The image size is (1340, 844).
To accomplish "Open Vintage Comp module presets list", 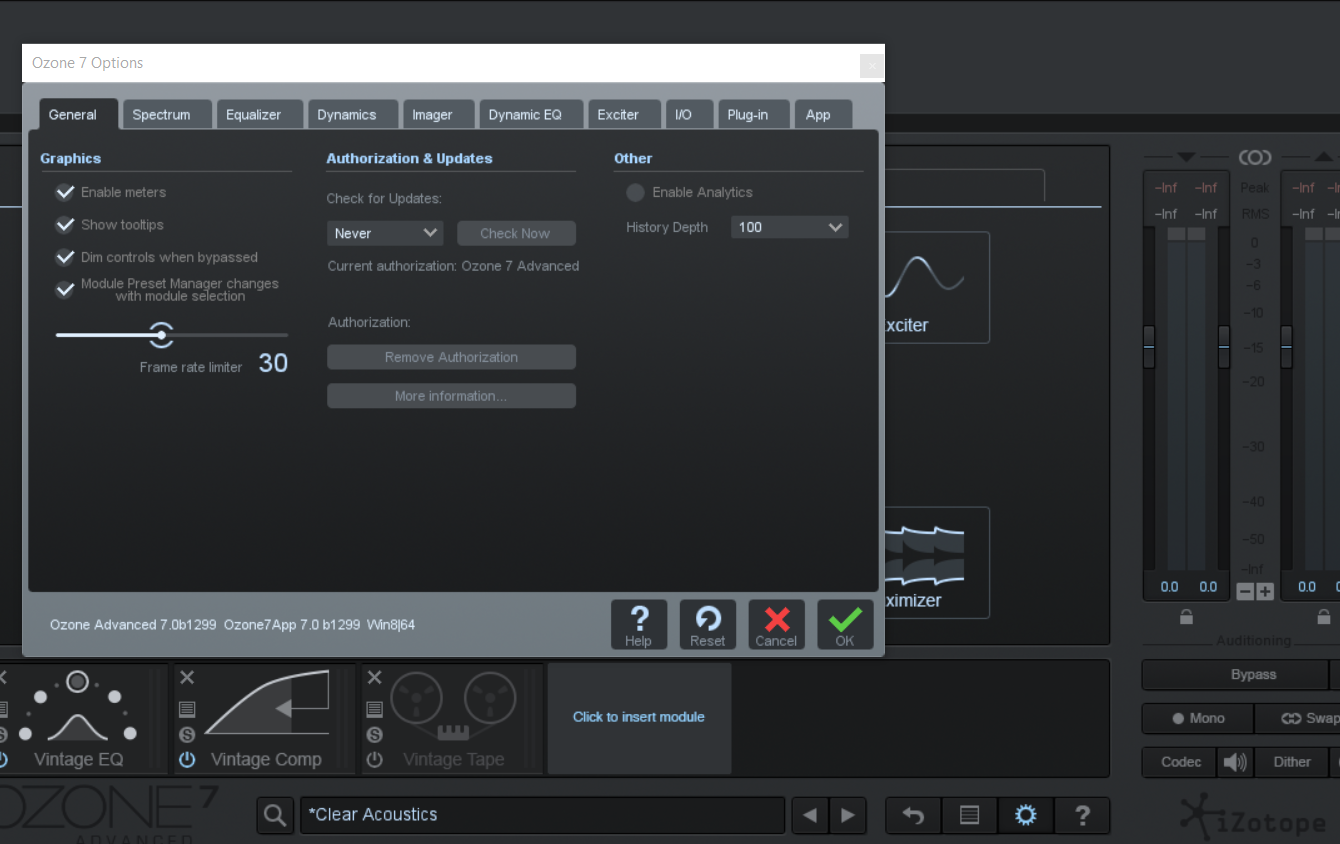I will 187,709.
